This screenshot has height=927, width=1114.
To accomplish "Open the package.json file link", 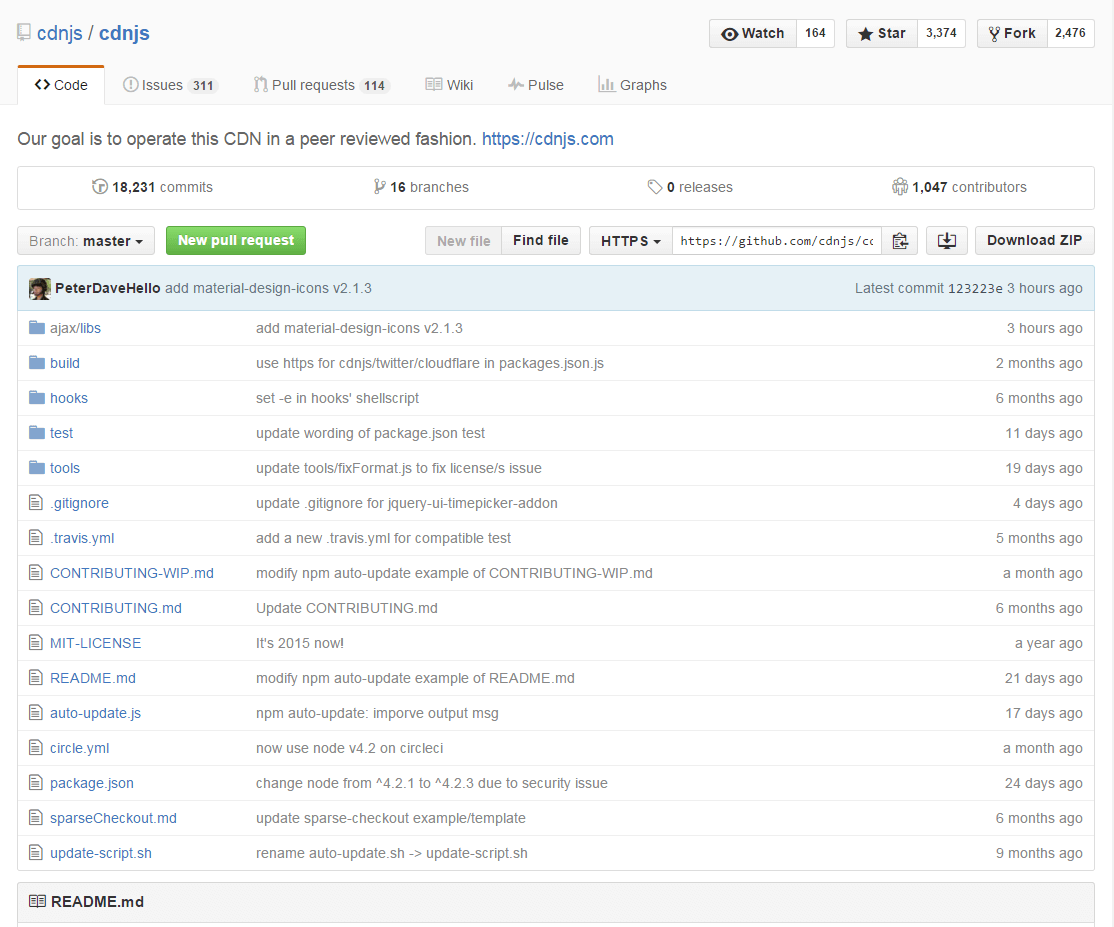I will 92,783.
